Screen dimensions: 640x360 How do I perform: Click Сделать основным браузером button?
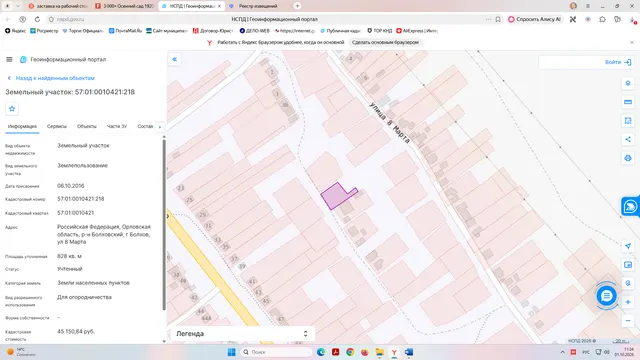point(385,42)
